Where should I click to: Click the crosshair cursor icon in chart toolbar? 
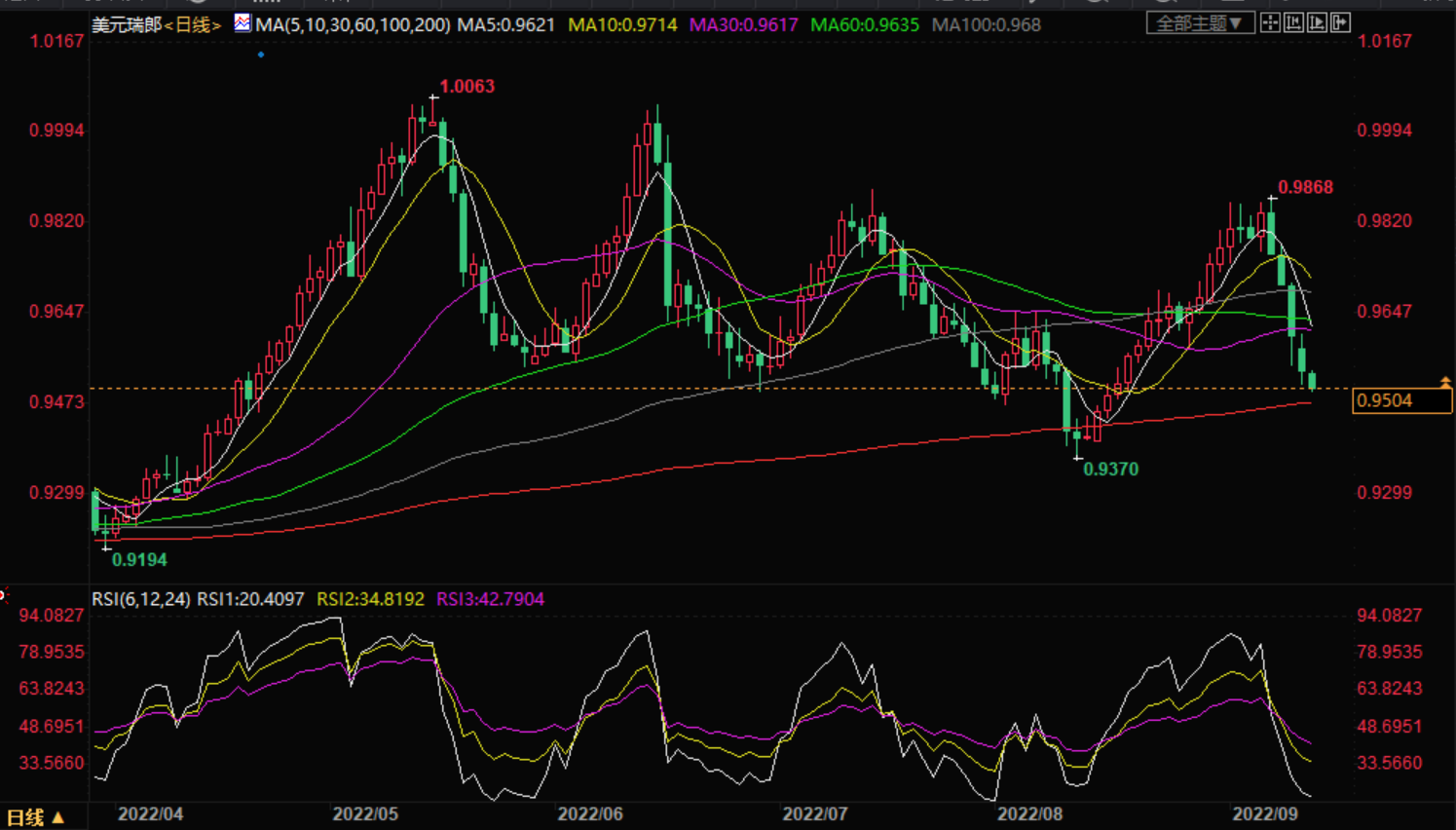1270,22
